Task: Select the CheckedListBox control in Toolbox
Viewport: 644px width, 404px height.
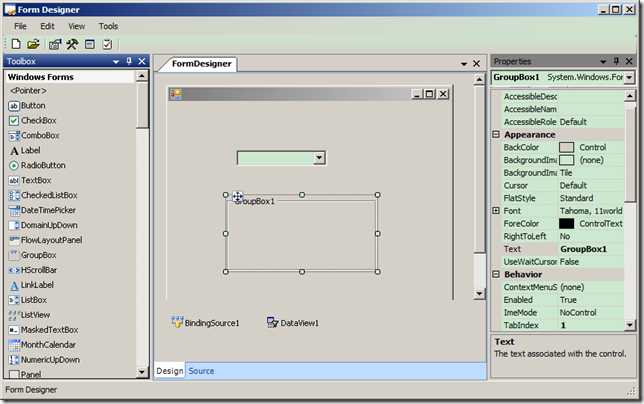Action: point(43,195)
